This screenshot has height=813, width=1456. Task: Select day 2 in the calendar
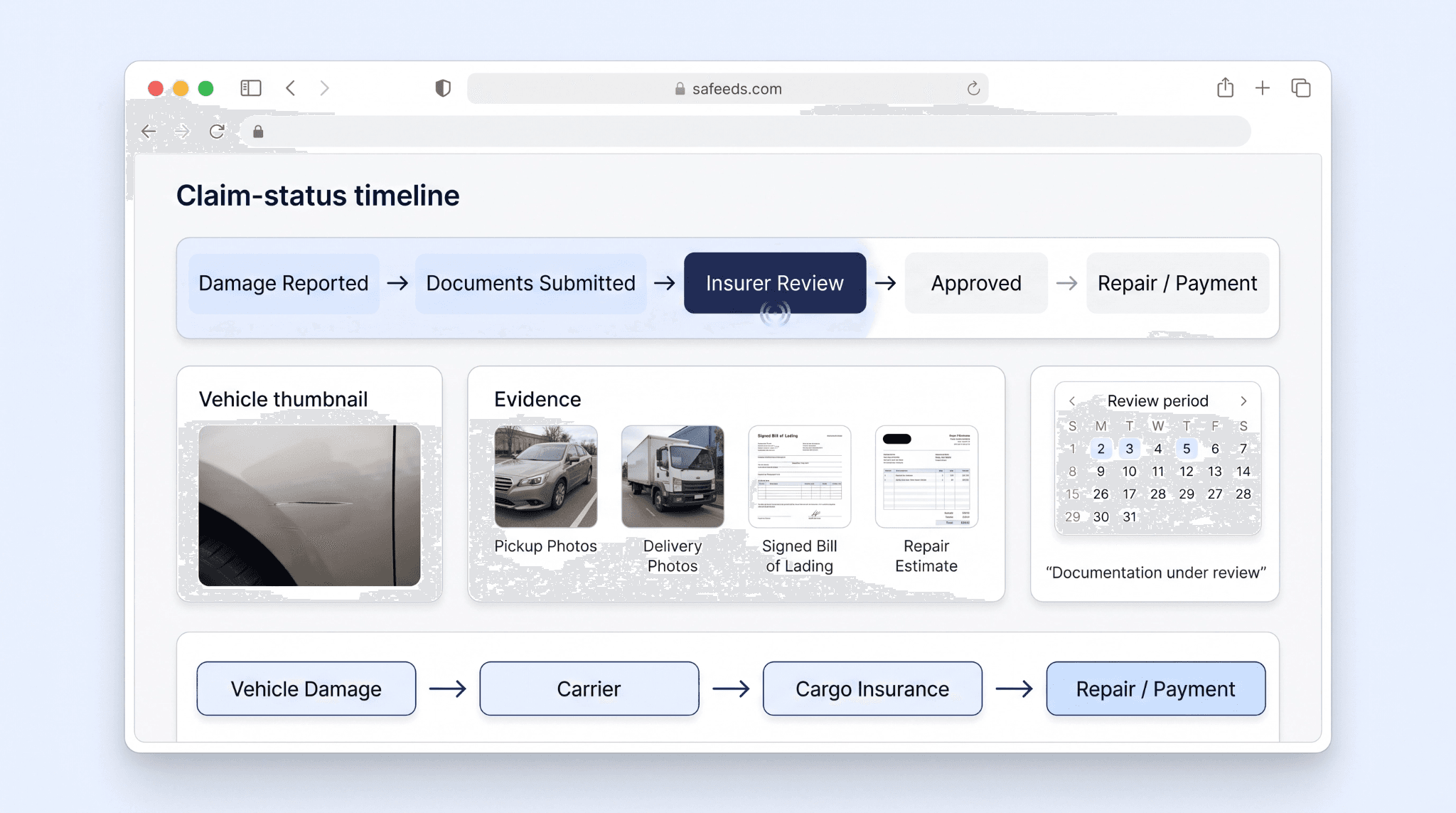[x=1101, y=449]
